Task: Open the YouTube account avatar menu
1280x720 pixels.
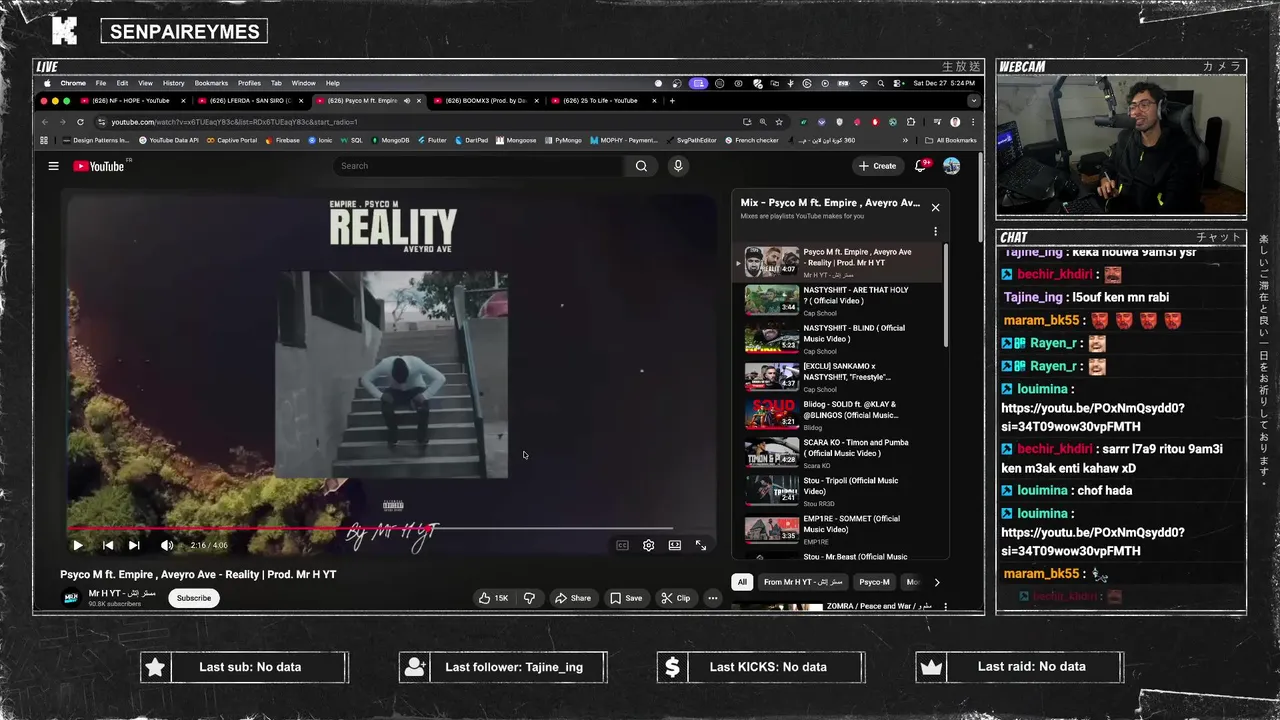Action: coord(951,166)
